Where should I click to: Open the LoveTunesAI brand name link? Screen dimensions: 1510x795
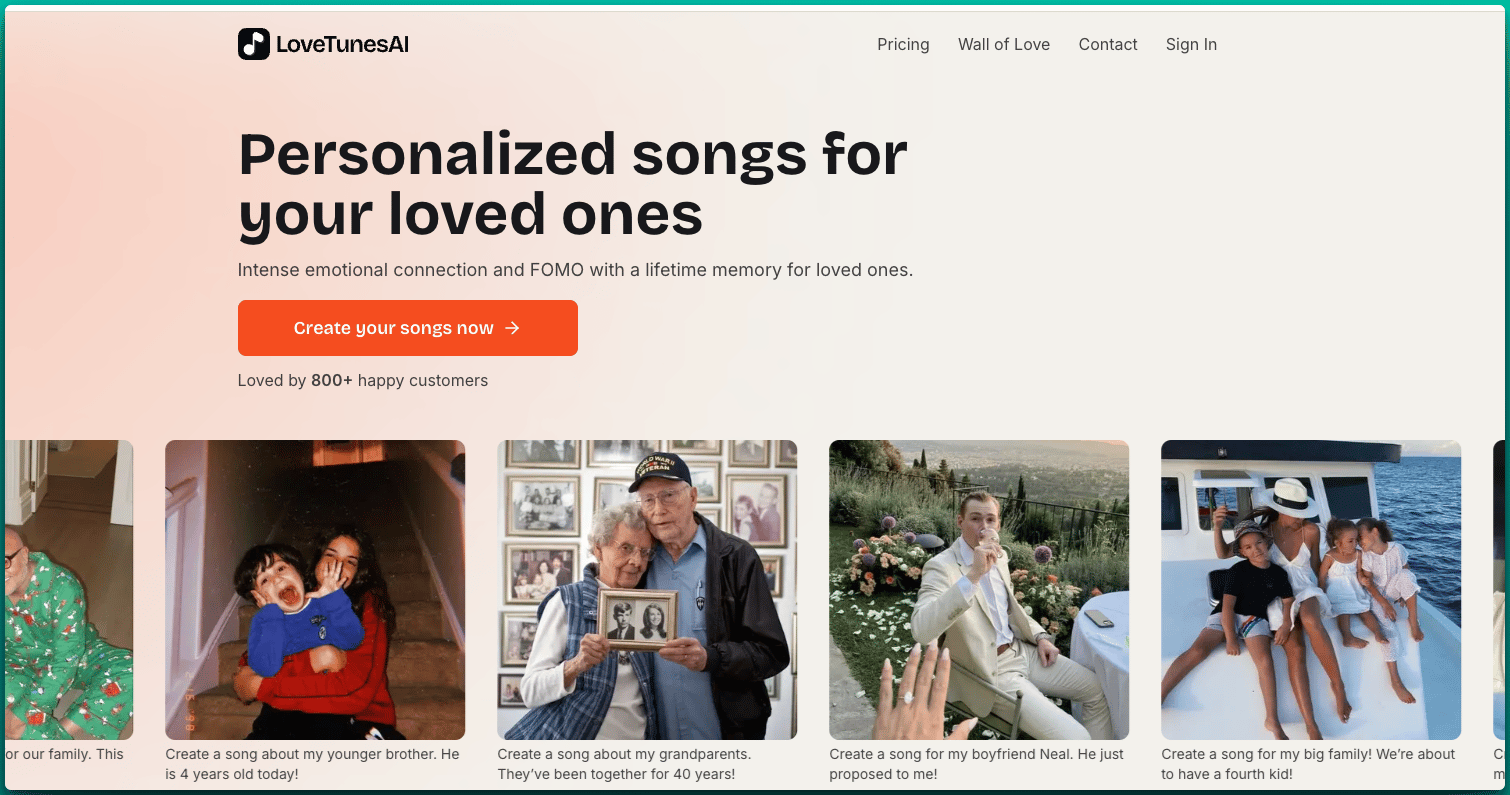click(342, 44)
